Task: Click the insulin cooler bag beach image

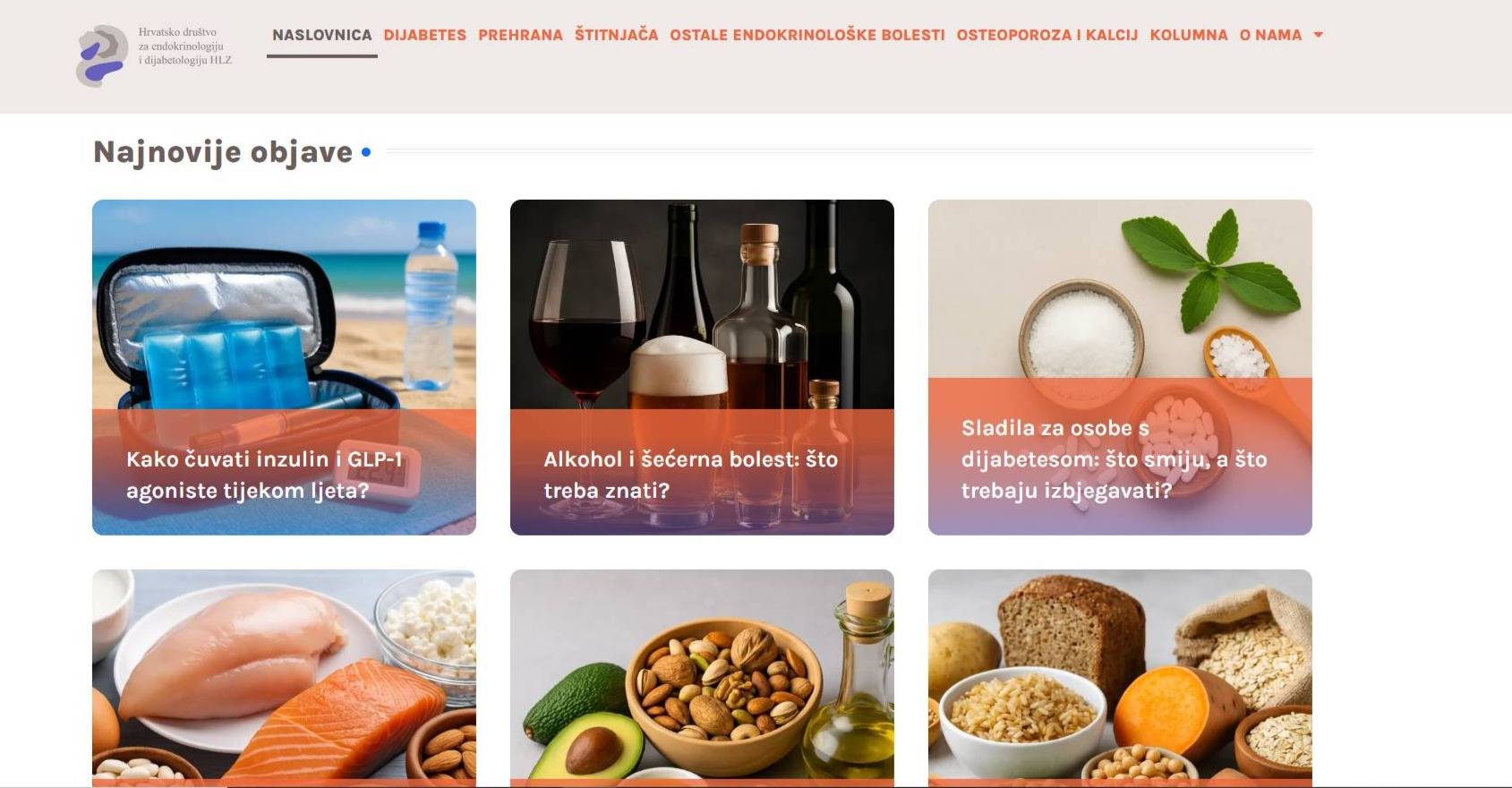Action: (x=284, y=304)
